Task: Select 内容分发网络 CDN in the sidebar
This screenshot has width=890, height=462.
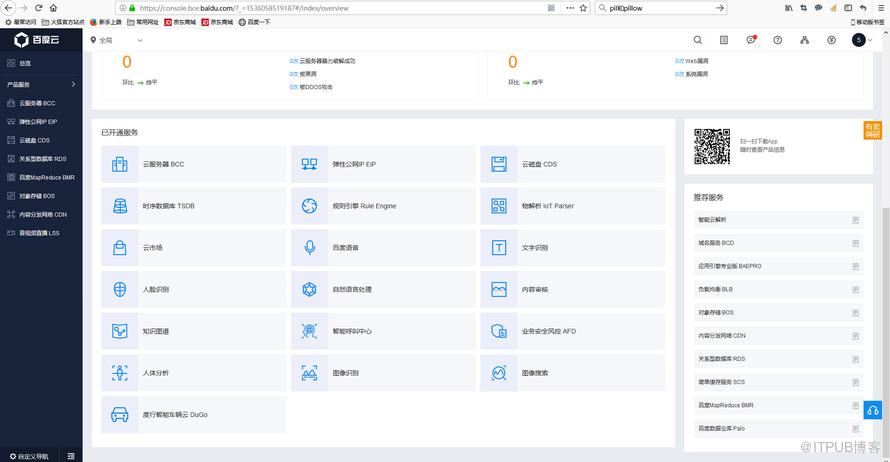Action: pos(41,215)
